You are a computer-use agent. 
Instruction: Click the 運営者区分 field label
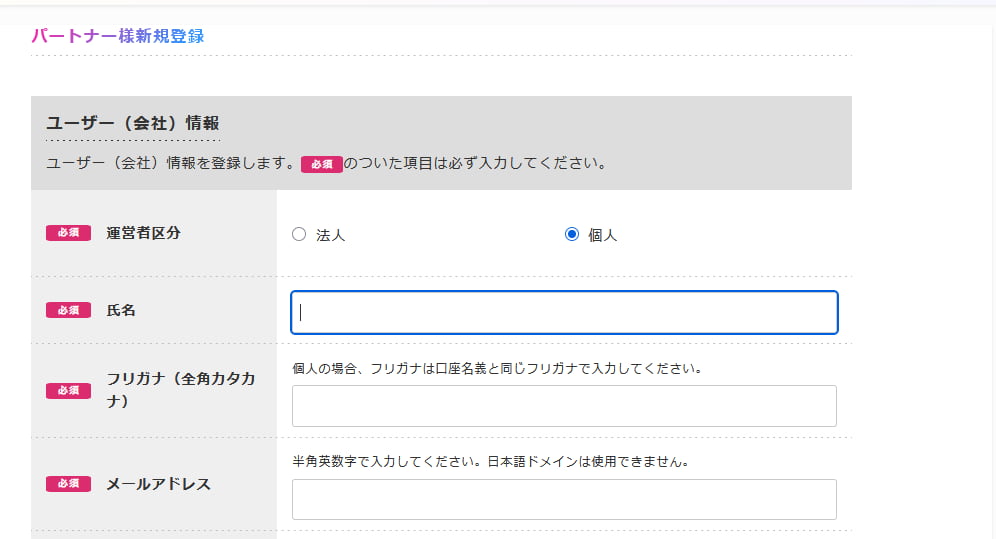[x=144, y=233]
